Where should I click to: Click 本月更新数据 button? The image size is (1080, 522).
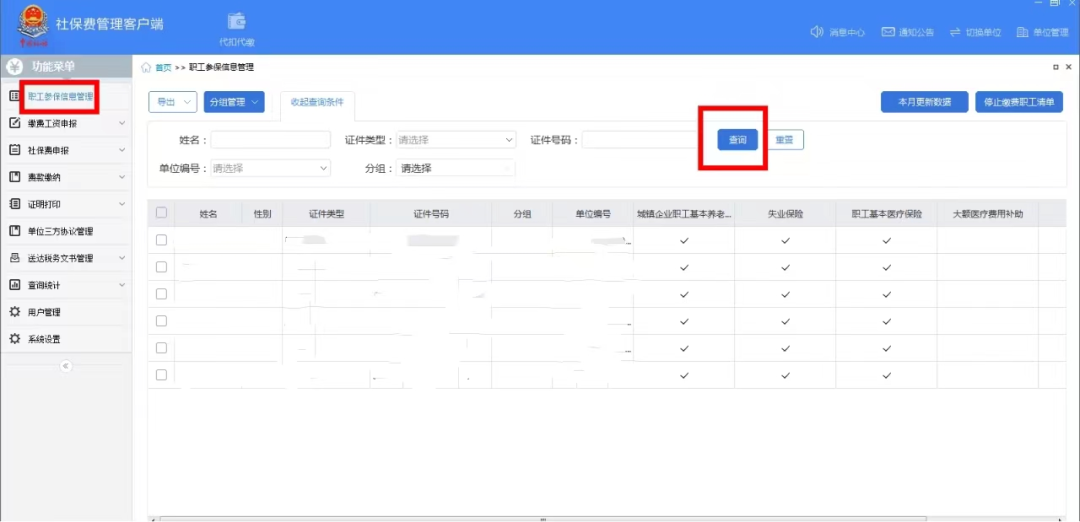coord(924,102)
